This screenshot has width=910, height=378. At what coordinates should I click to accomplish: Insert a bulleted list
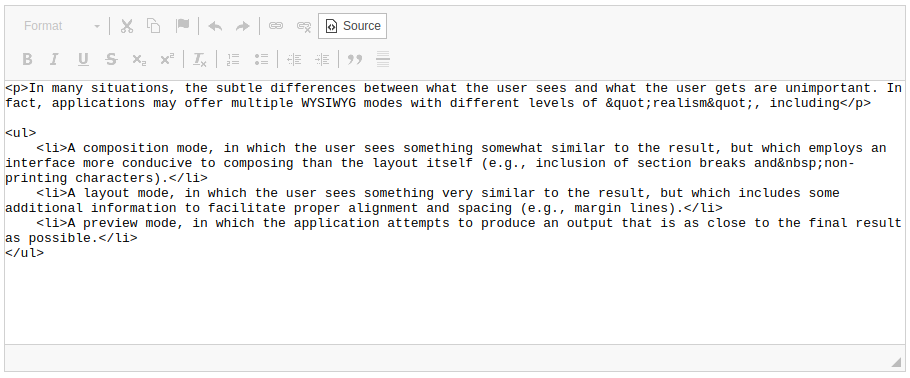(x=261, y=59)
